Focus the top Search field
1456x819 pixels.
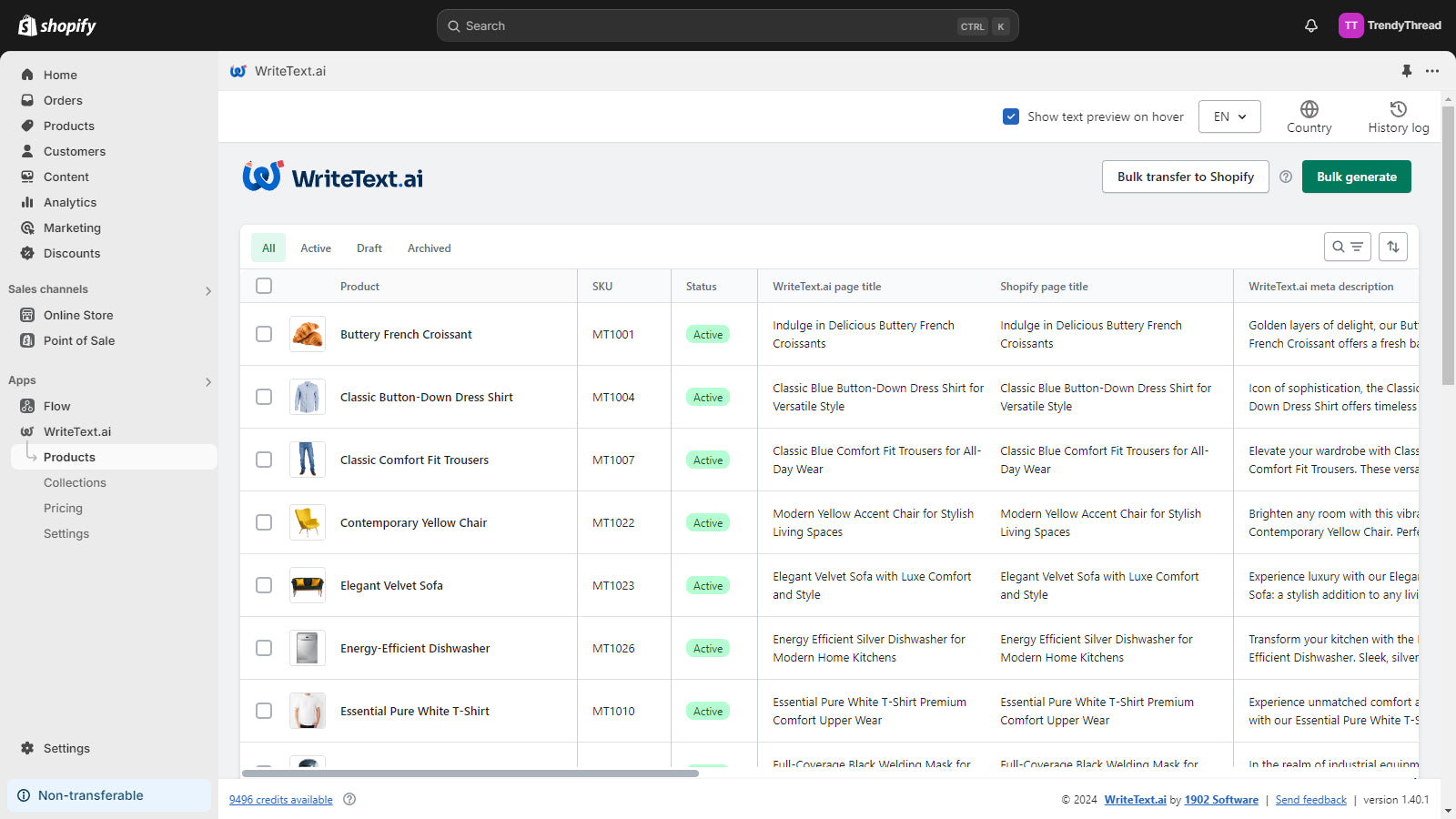click(x=728, y=25)
